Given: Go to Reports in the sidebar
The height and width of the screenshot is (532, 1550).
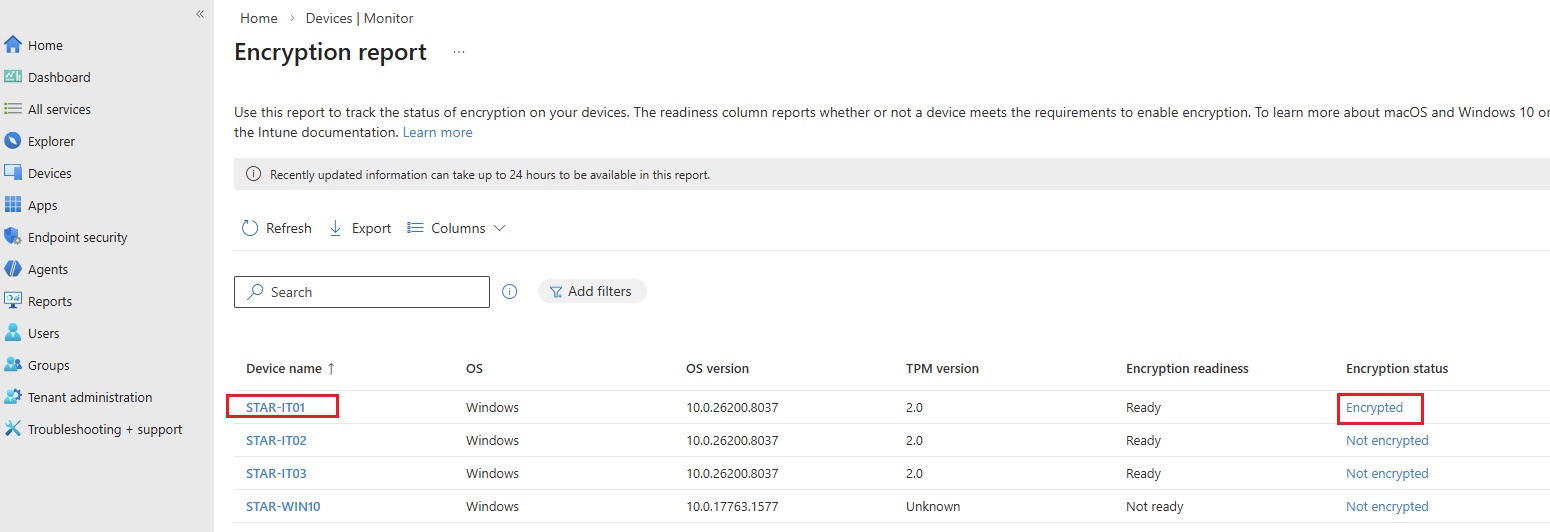Looking at the screenshot, I should pos(49,301).
